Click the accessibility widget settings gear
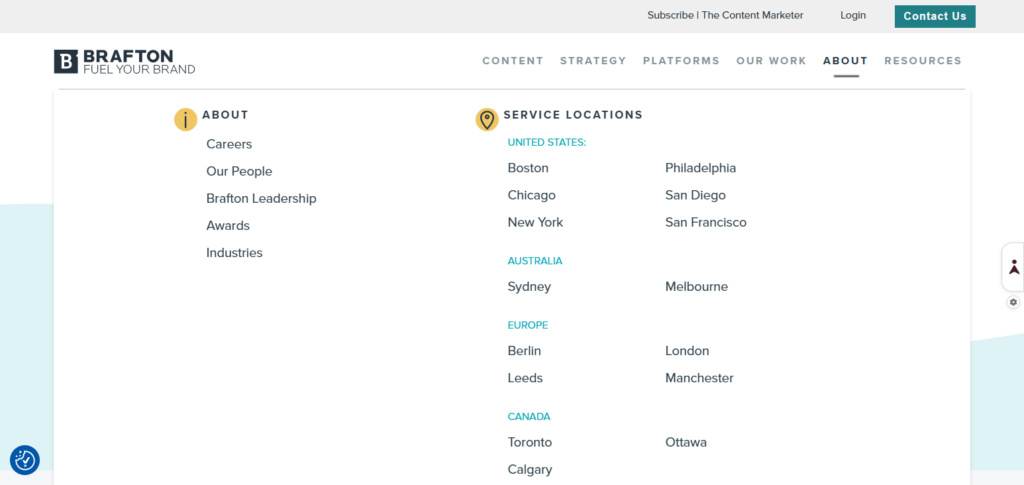 click(x=1014, y=302)
